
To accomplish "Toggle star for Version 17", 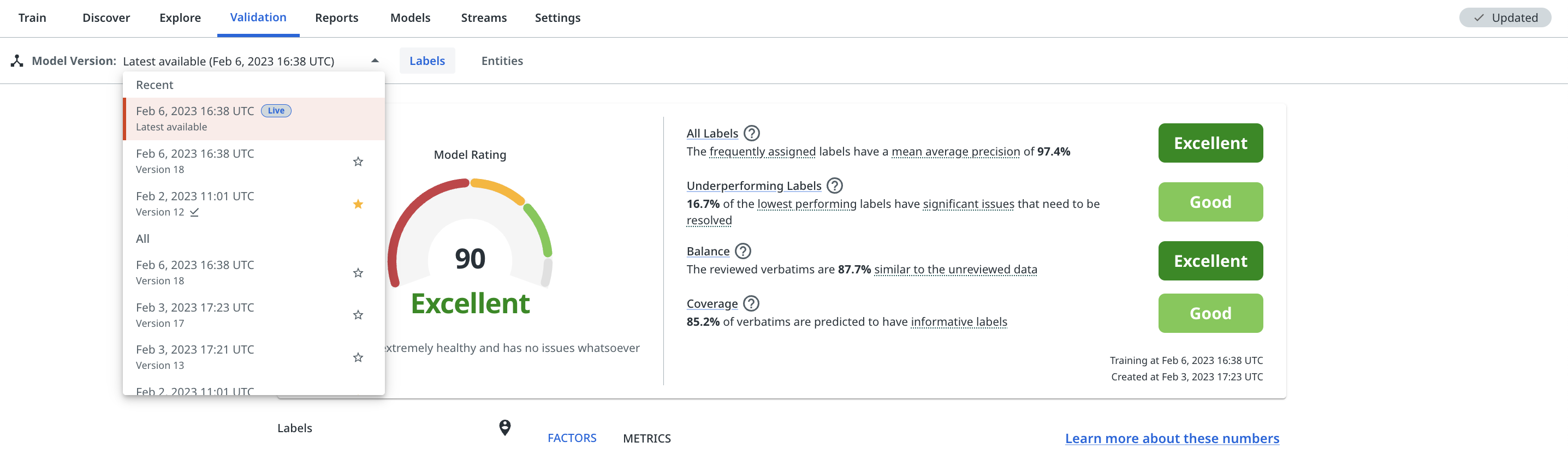I will pyautogui.click(x=358, y=315).
